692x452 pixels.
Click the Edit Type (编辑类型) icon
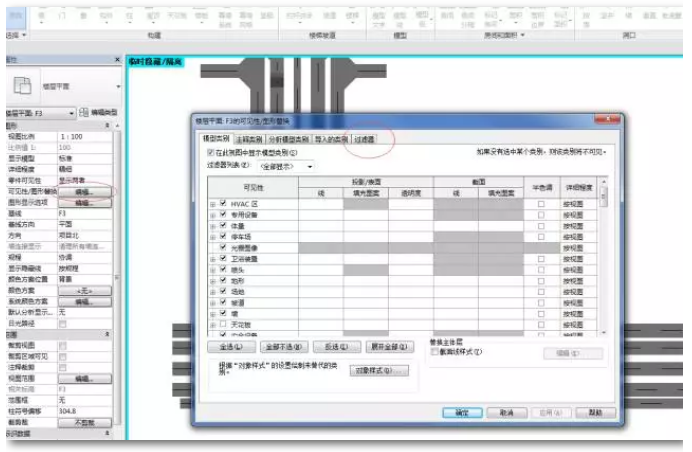coord(83,113)
